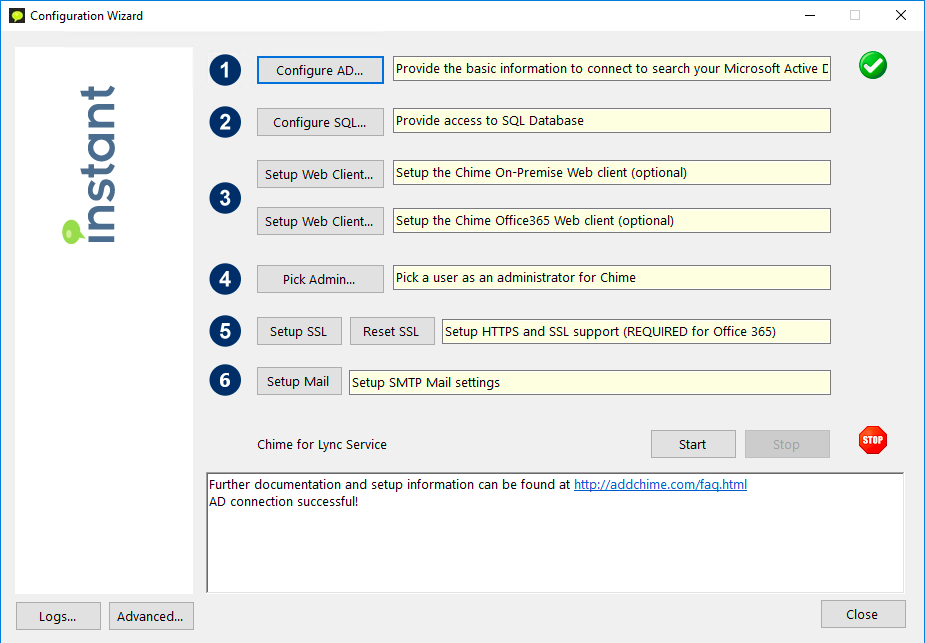Click the step 4 number circle

[225, 279]
